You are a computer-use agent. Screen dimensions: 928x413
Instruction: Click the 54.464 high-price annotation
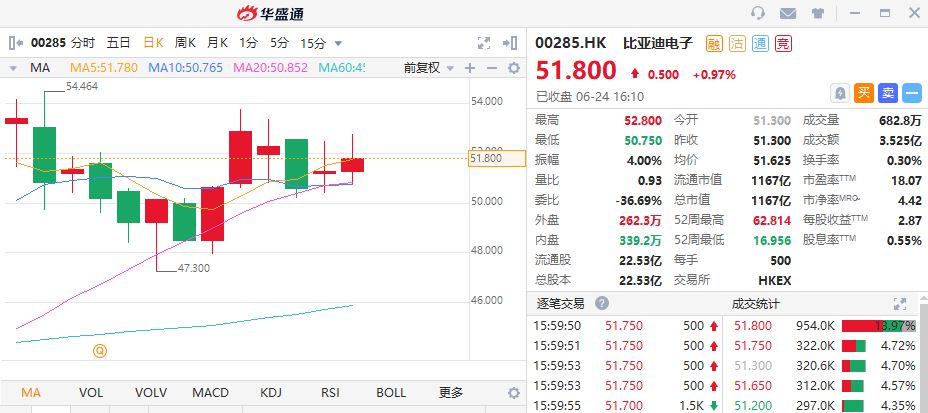click(x=82, y=86)
